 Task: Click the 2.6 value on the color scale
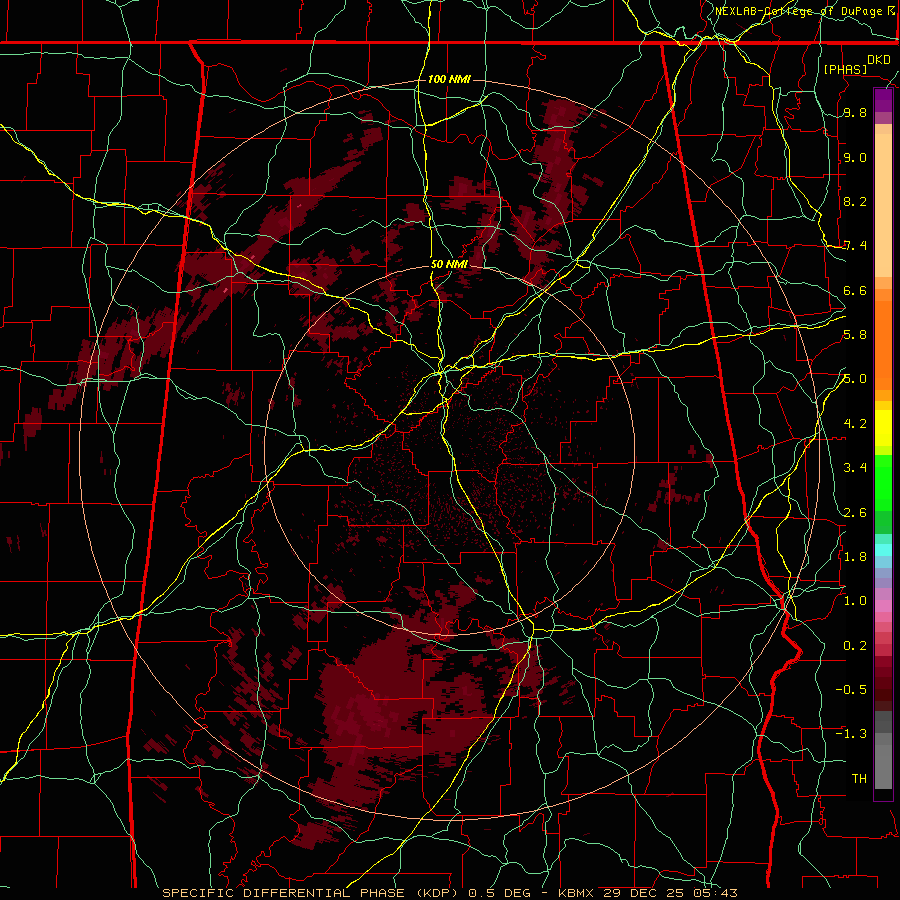click(855, 512)
